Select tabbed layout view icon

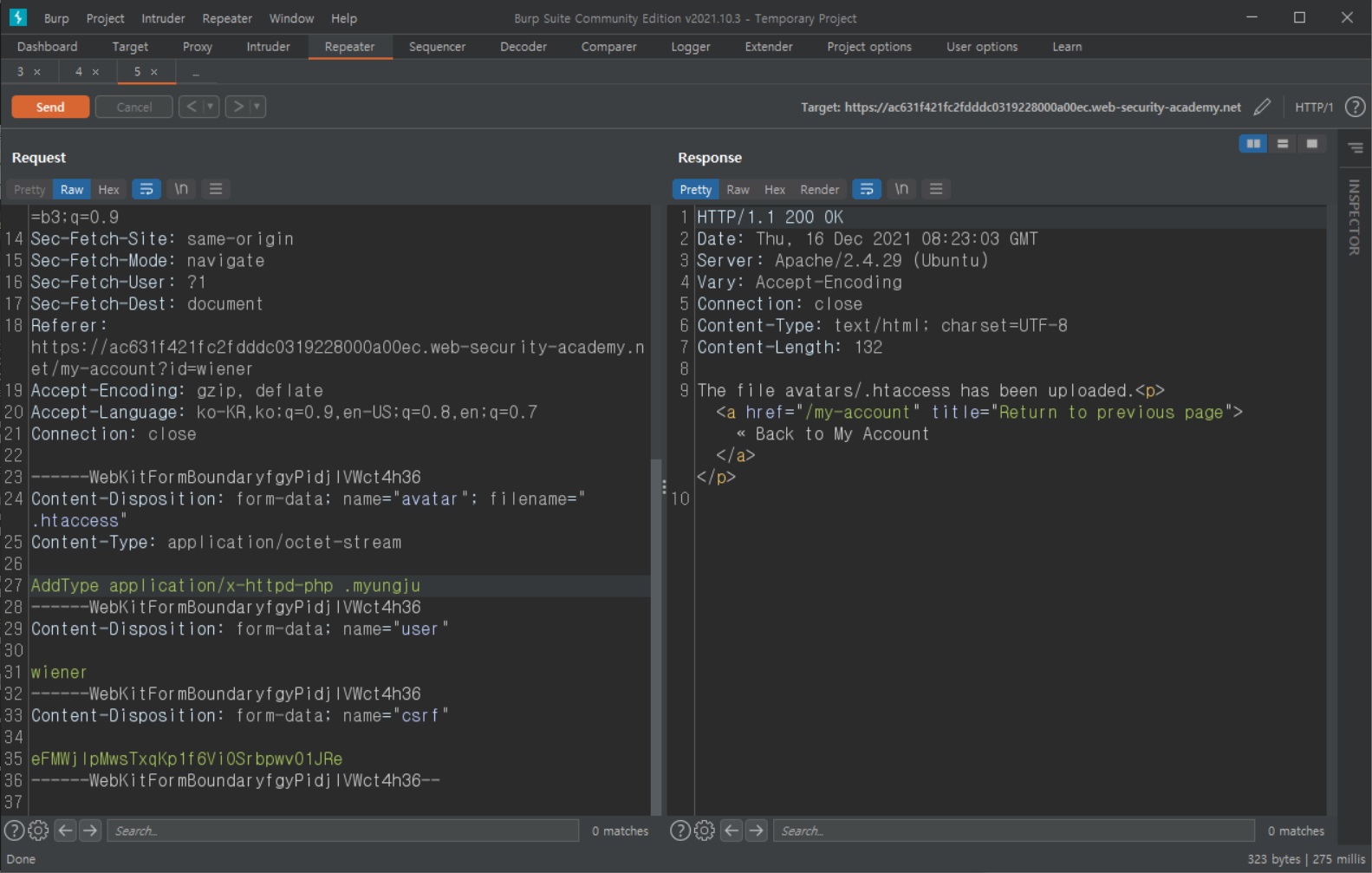tap(1312, 144)
